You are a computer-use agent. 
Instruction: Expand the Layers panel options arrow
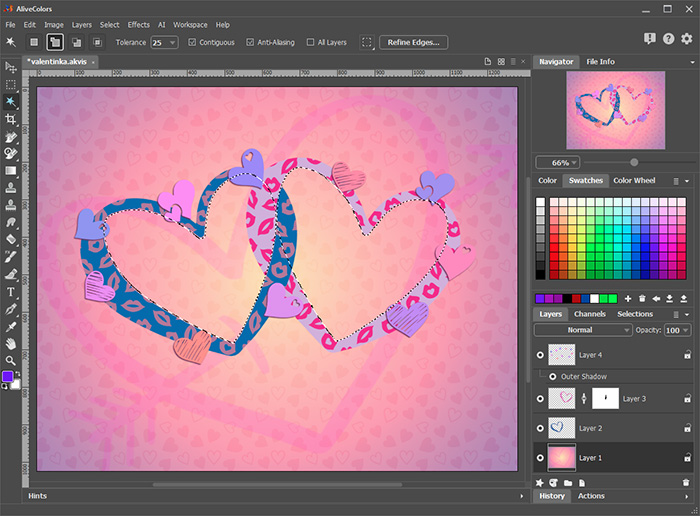pyautogui.click(x=687, y=314)
